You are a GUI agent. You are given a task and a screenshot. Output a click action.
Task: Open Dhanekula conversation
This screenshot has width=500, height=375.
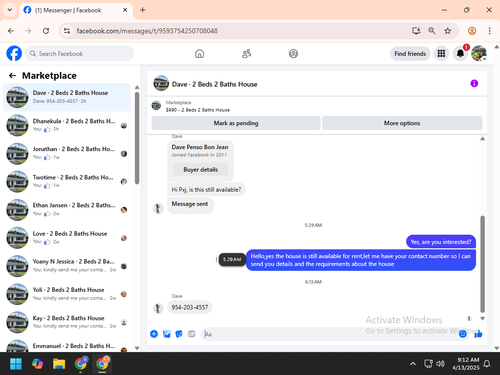67,125
